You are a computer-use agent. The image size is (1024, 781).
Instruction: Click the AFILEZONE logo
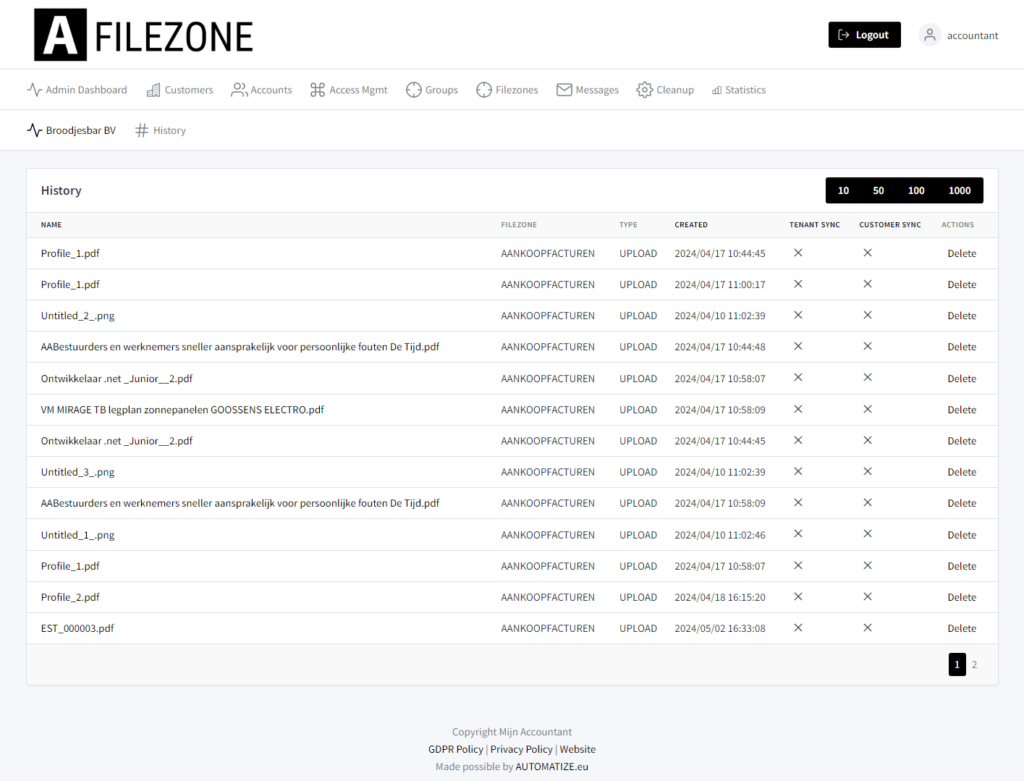click(x=144, y=35)
